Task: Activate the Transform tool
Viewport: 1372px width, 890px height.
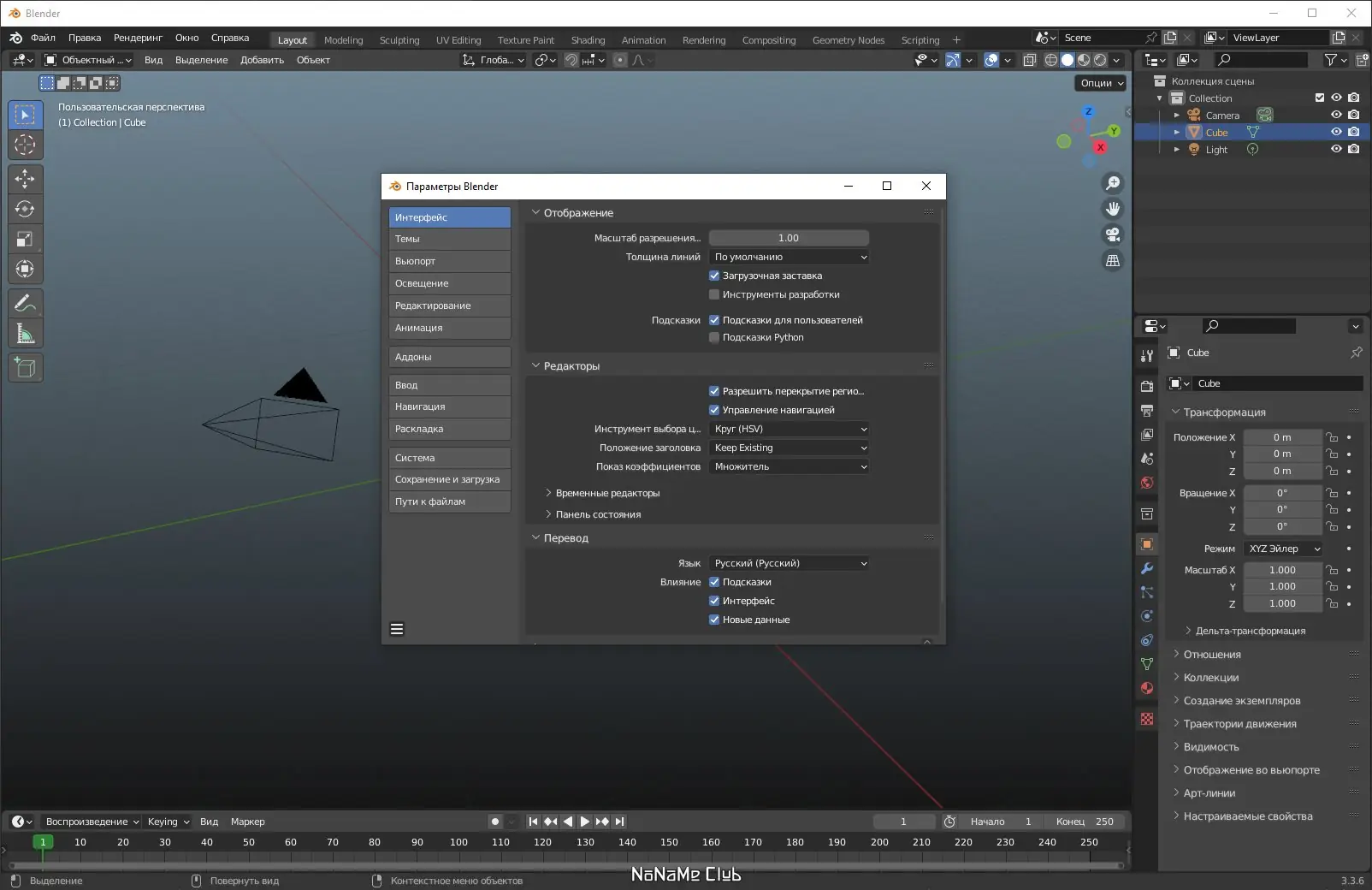Action: point(25,270)
